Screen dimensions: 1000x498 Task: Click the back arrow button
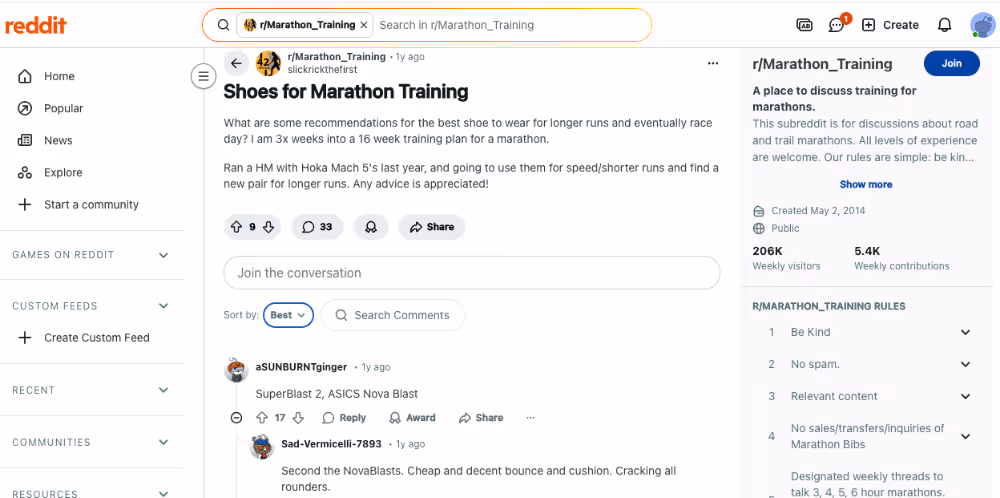(x=236, y=63)
